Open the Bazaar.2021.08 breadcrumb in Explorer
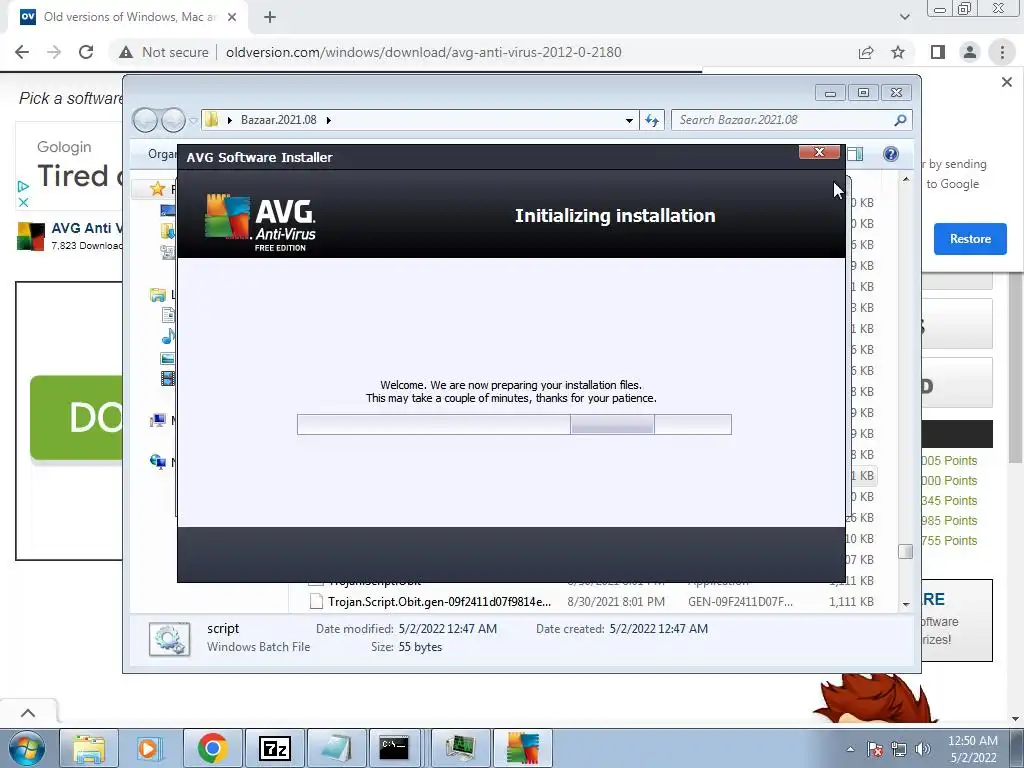Screen dimensions: 1024x768 click(278, 120)
